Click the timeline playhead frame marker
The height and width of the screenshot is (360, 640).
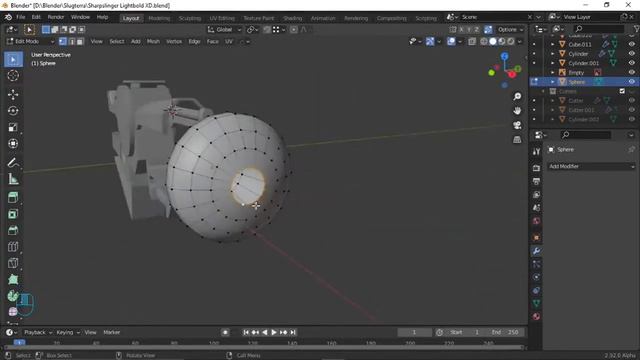point(19,342)
